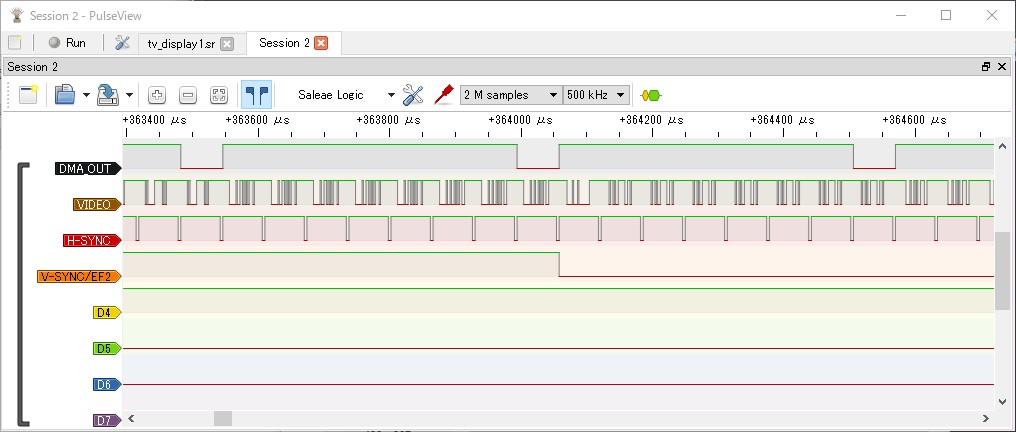Click the red probe channels icon
The height and width of the screenshot is (432, 1016).
pyautogui.click(x=444, y=95)
